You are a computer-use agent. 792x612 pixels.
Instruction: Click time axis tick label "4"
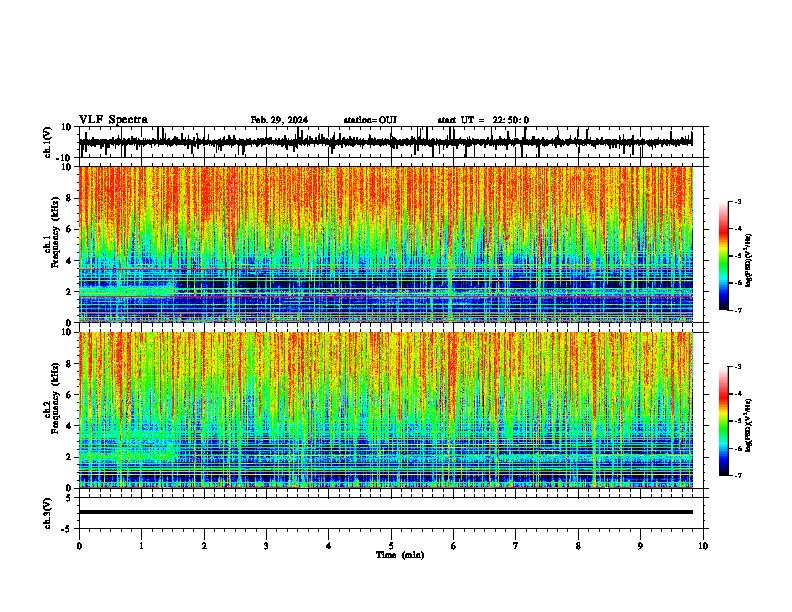329,546
